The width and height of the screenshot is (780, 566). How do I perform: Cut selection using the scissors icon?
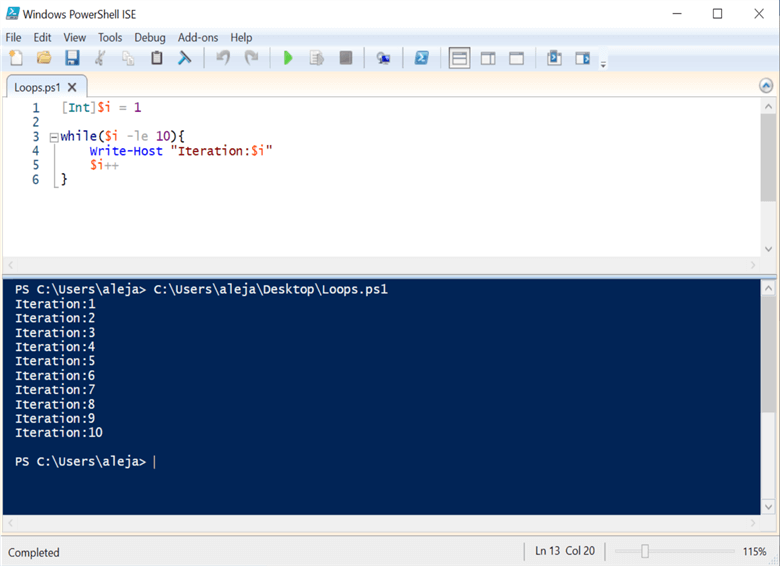click(100, 58)
